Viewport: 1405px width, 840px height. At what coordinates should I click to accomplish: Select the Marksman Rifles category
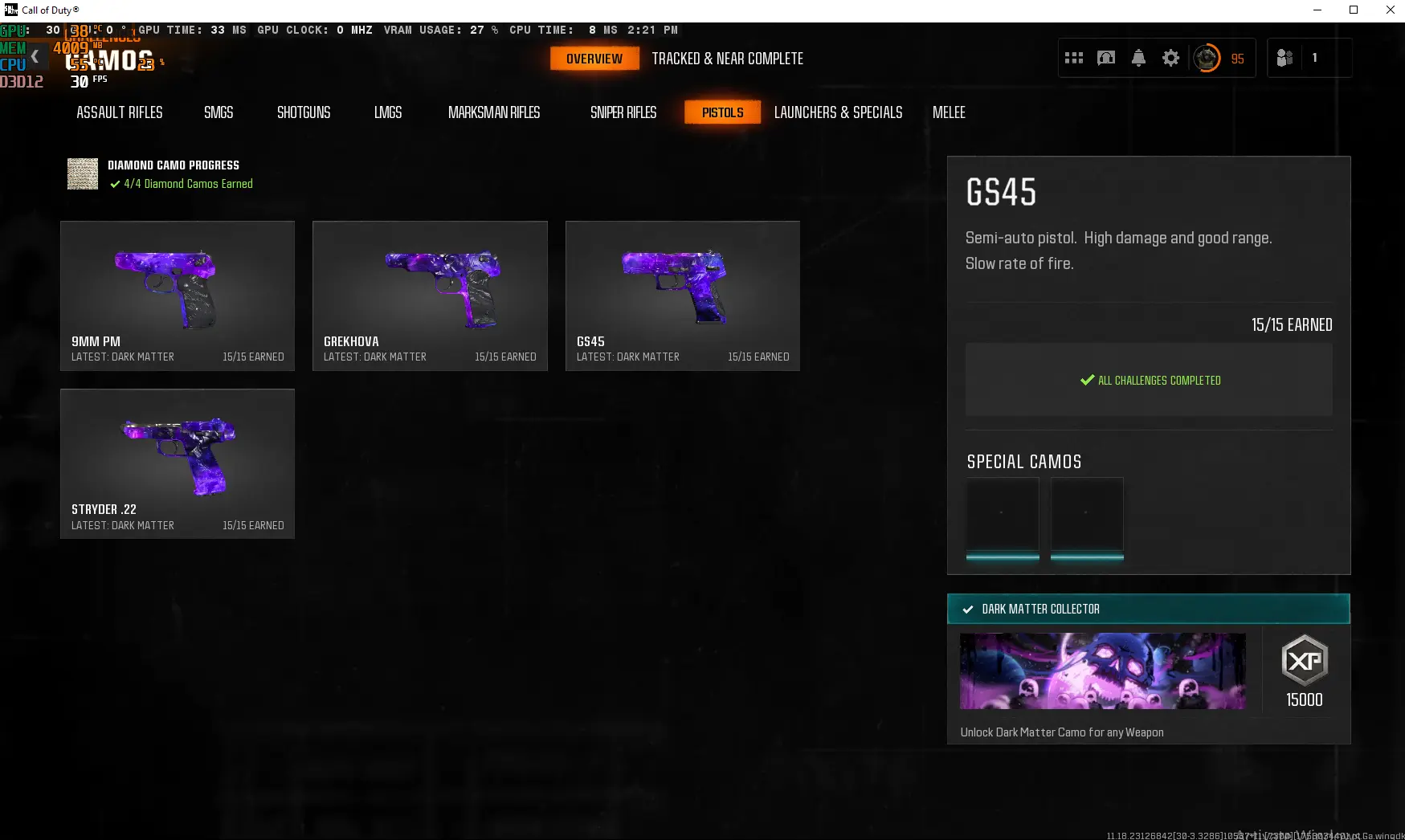[494, 112]
